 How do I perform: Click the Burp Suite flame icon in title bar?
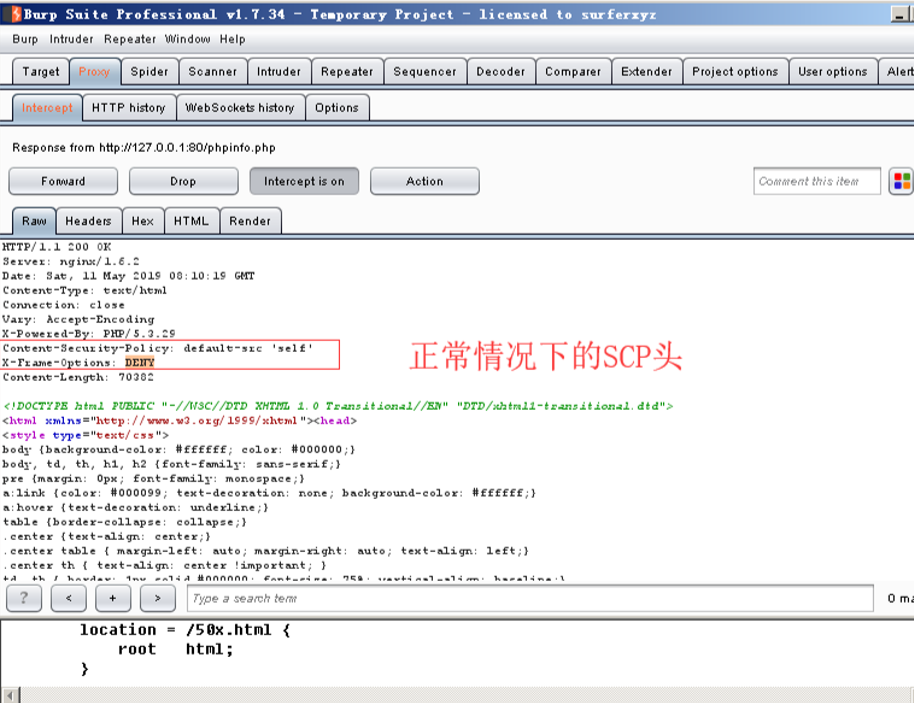(x=10, y=13)
